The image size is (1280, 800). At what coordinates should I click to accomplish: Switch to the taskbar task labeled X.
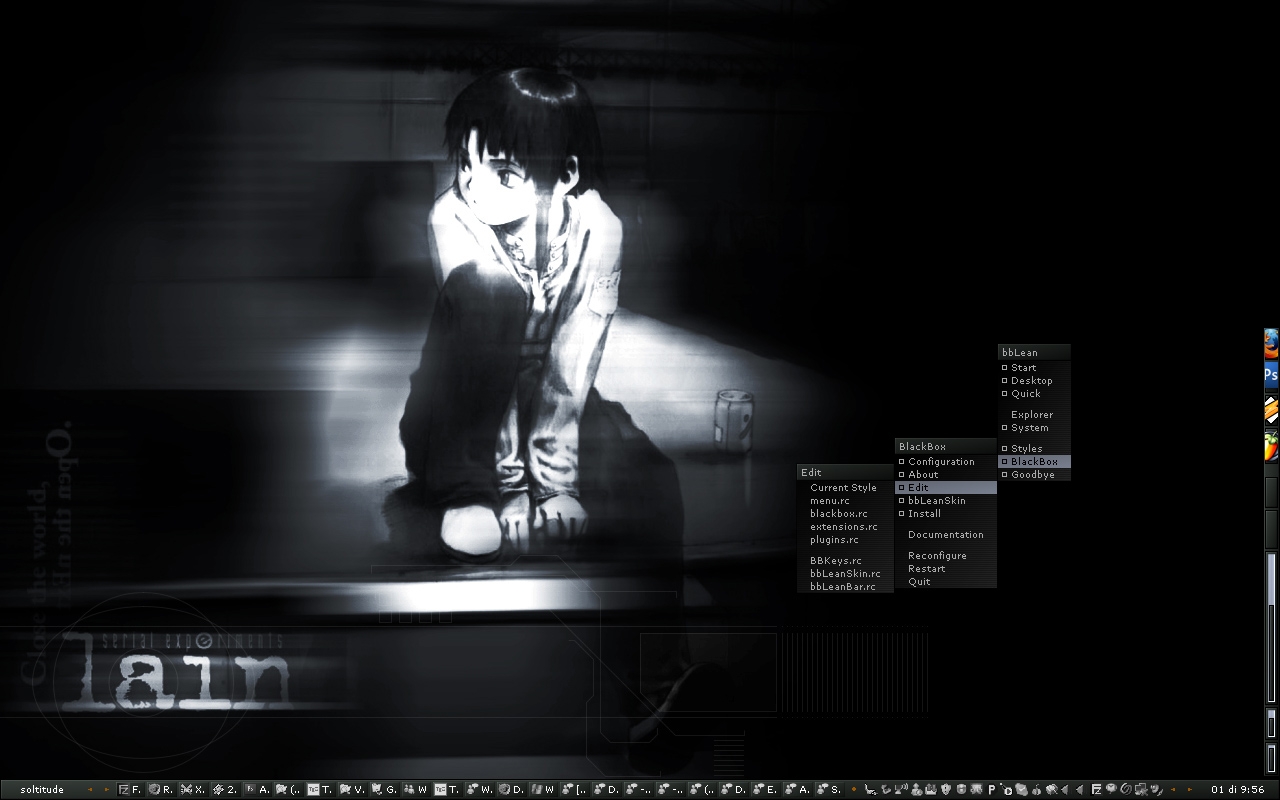pos(193,789)
